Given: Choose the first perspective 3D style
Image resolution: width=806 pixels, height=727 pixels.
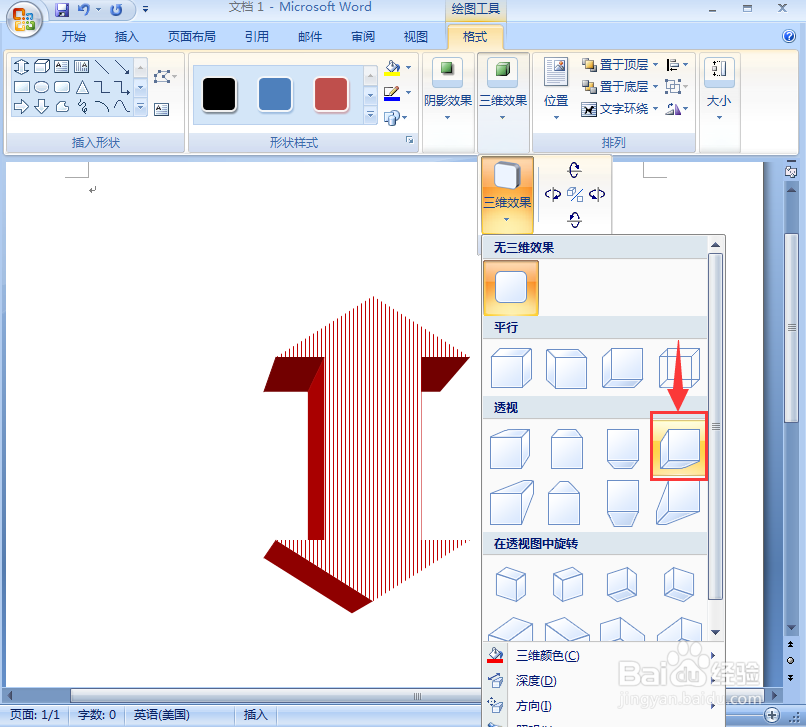Looking at the screenshot, I should click(510, 449).
